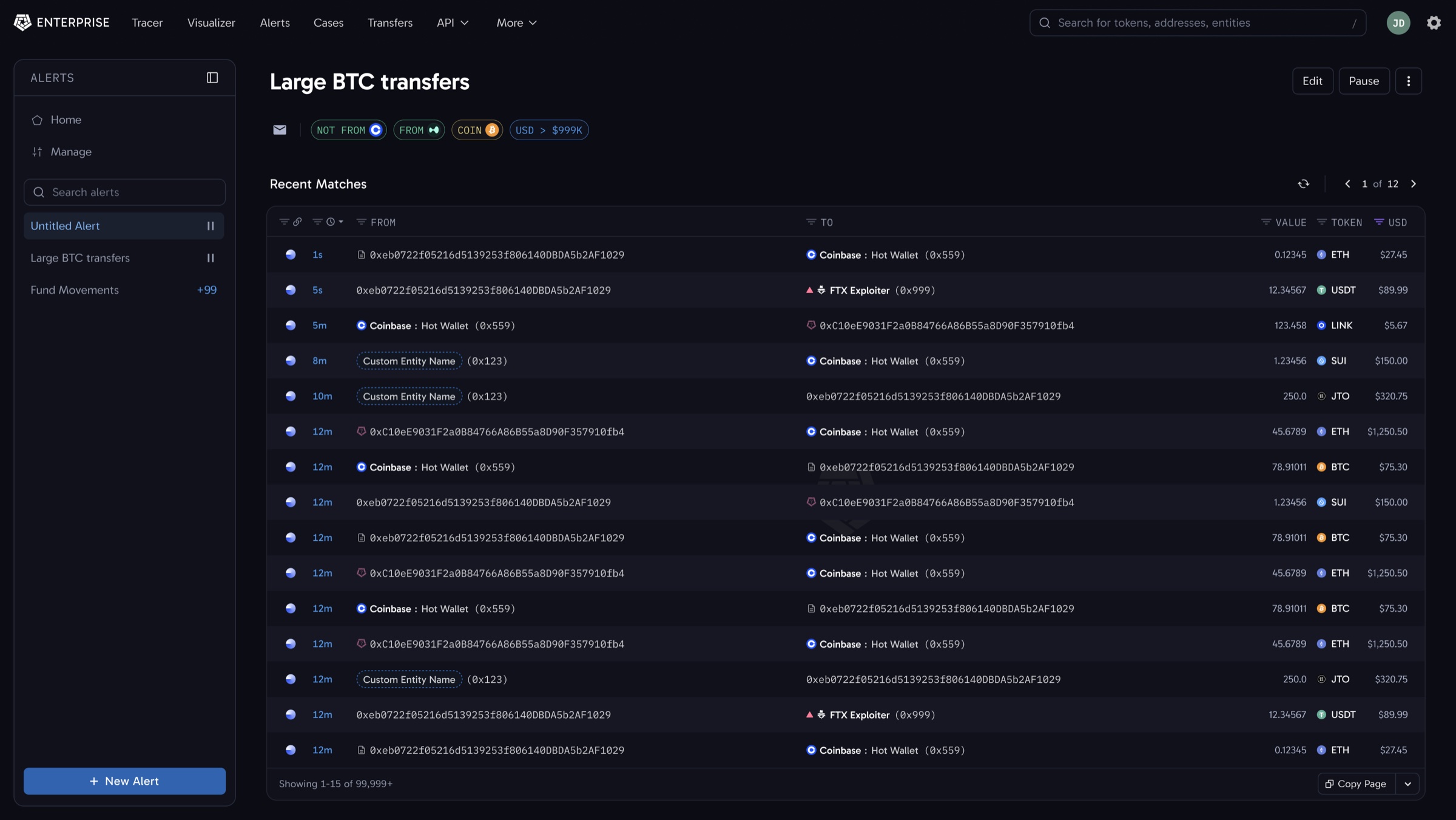Open Transfers in navigation
Screen dimensions: 1456x820
(390, 22)
